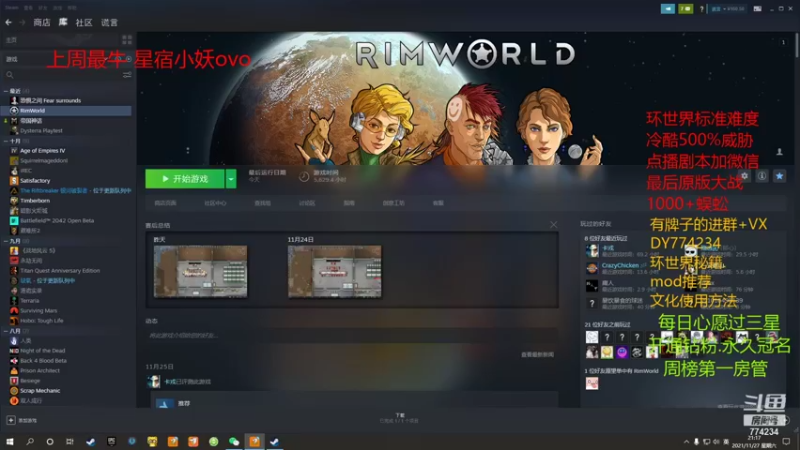
Task: Open the dropdown arrow beside 开始游戏
Action: pos(231,179)
